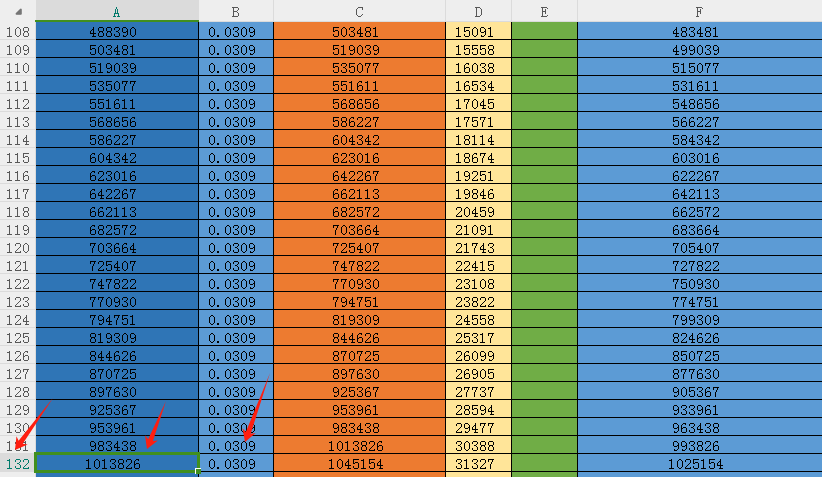Image resolution: width=822 pixels, height=477 pixels.
Task: Select column F header
Action: point(699,12)
